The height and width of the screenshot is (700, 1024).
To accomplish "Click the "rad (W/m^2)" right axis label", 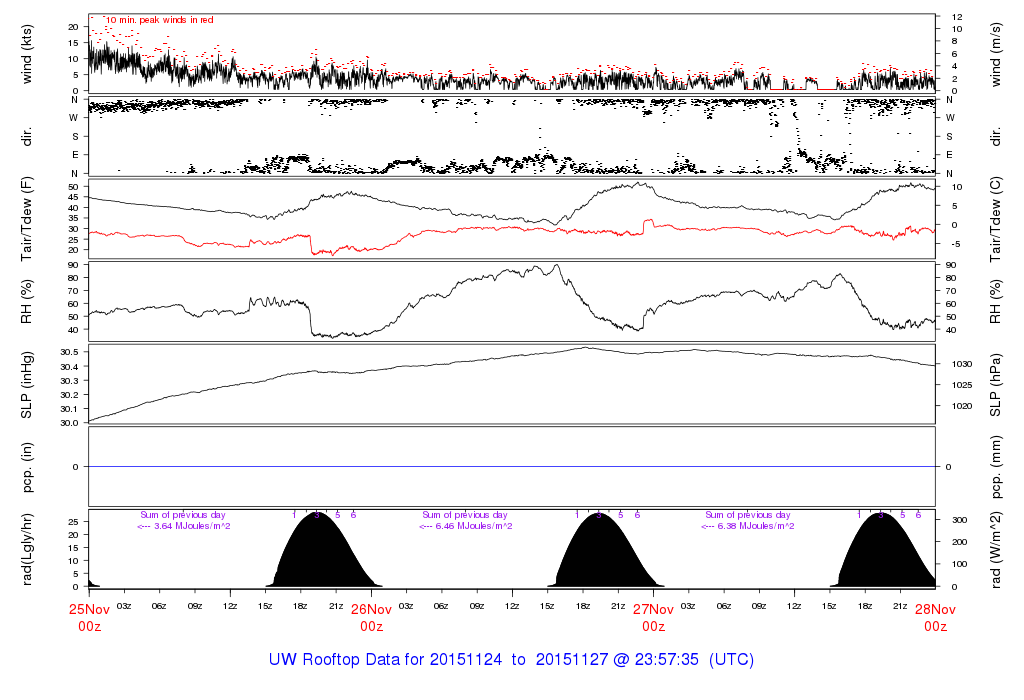I will (996, 548).
